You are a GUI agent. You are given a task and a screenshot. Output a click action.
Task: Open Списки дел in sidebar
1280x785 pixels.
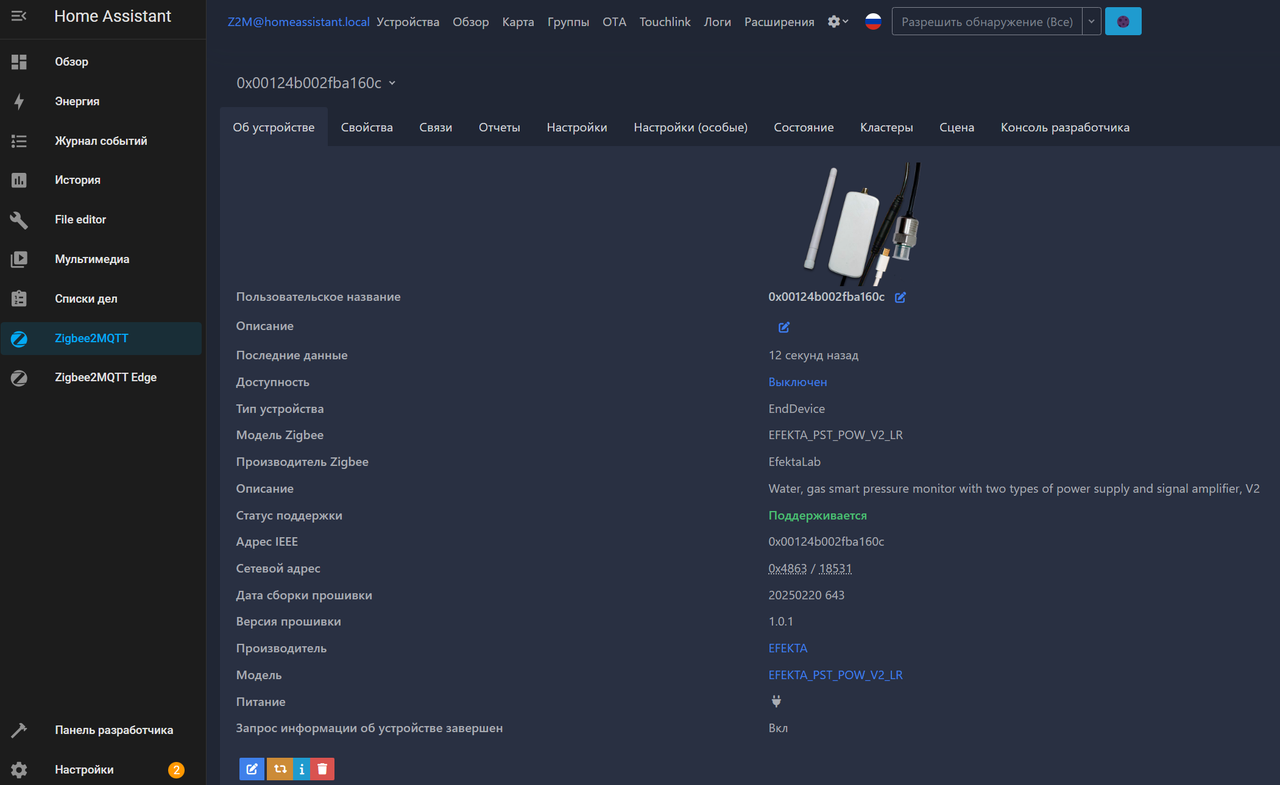click(x=102, y=298)
